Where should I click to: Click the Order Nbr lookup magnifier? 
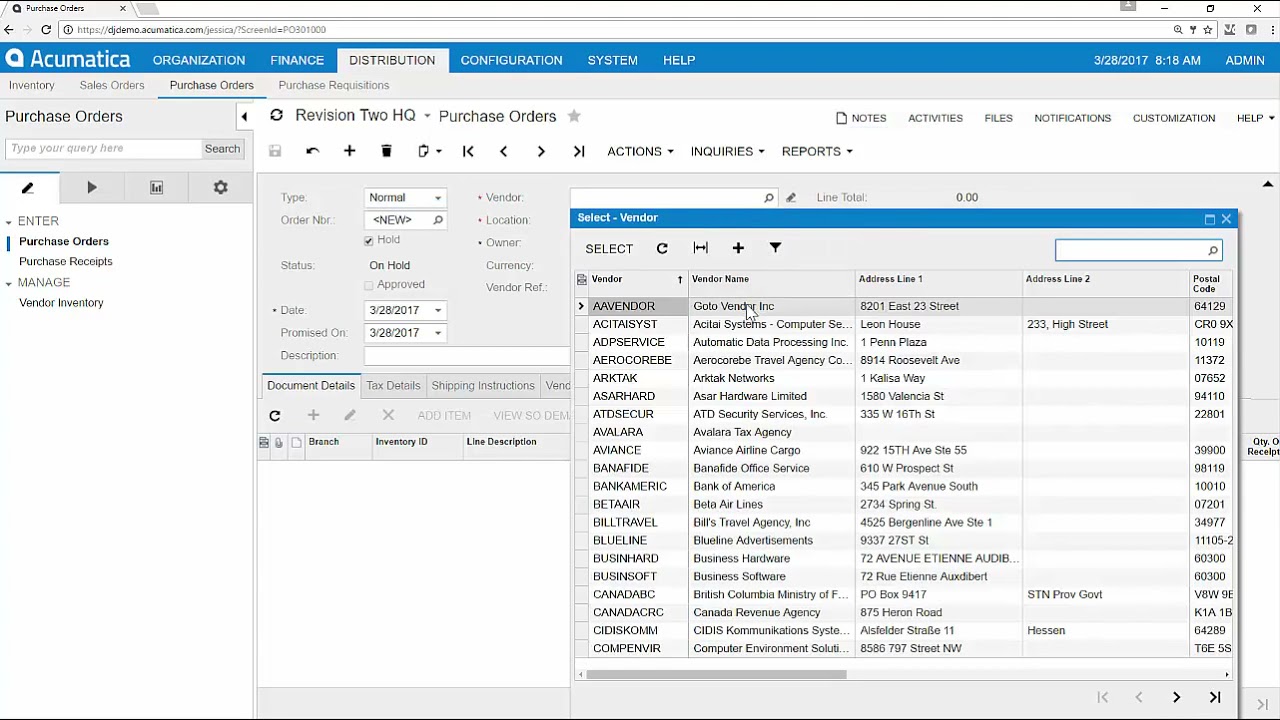(438, 220)
